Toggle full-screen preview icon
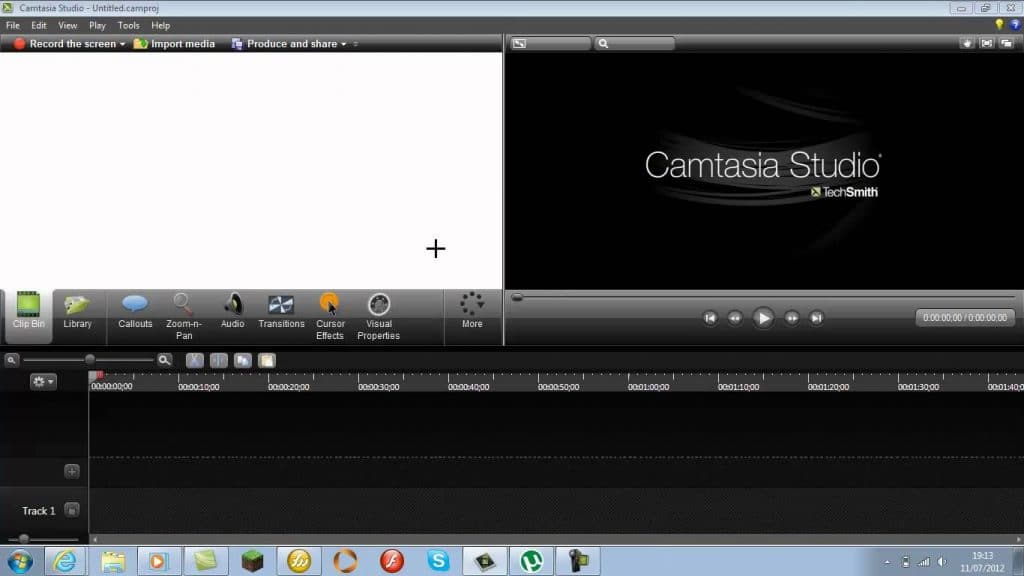1024x576 pixels. click(x=987, y=43)
